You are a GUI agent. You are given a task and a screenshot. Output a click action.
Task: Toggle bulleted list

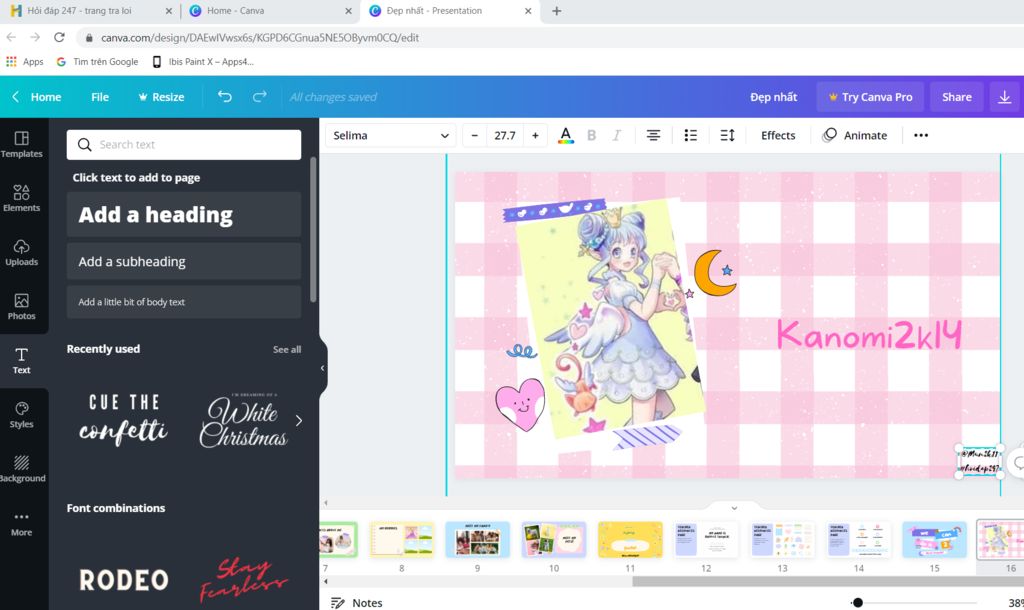[690, 135]
